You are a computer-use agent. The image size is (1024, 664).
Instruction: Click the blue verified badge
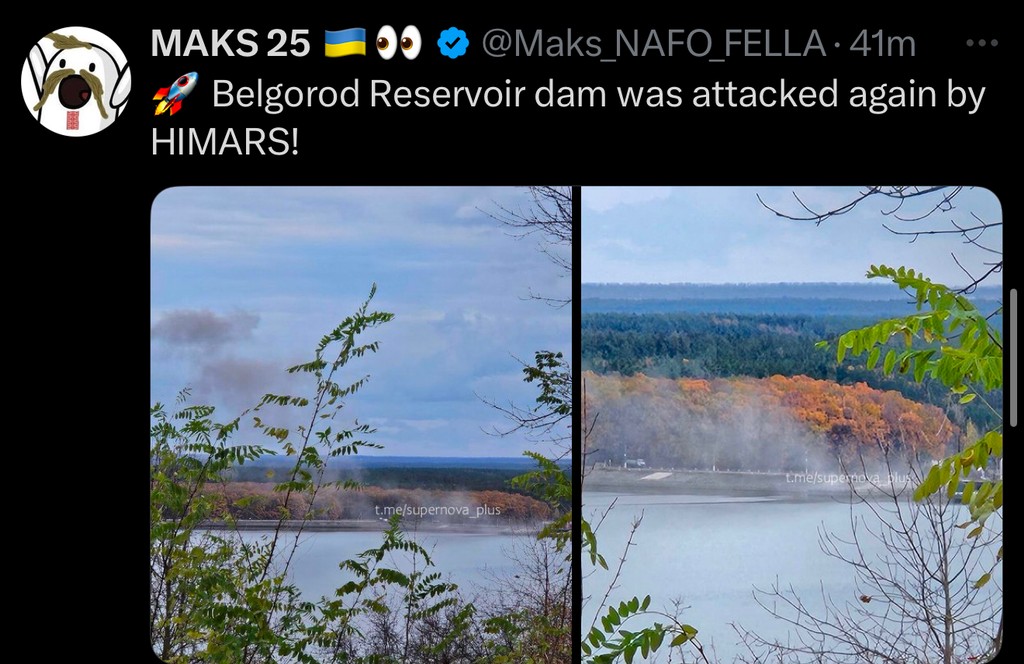coord(453,44)
